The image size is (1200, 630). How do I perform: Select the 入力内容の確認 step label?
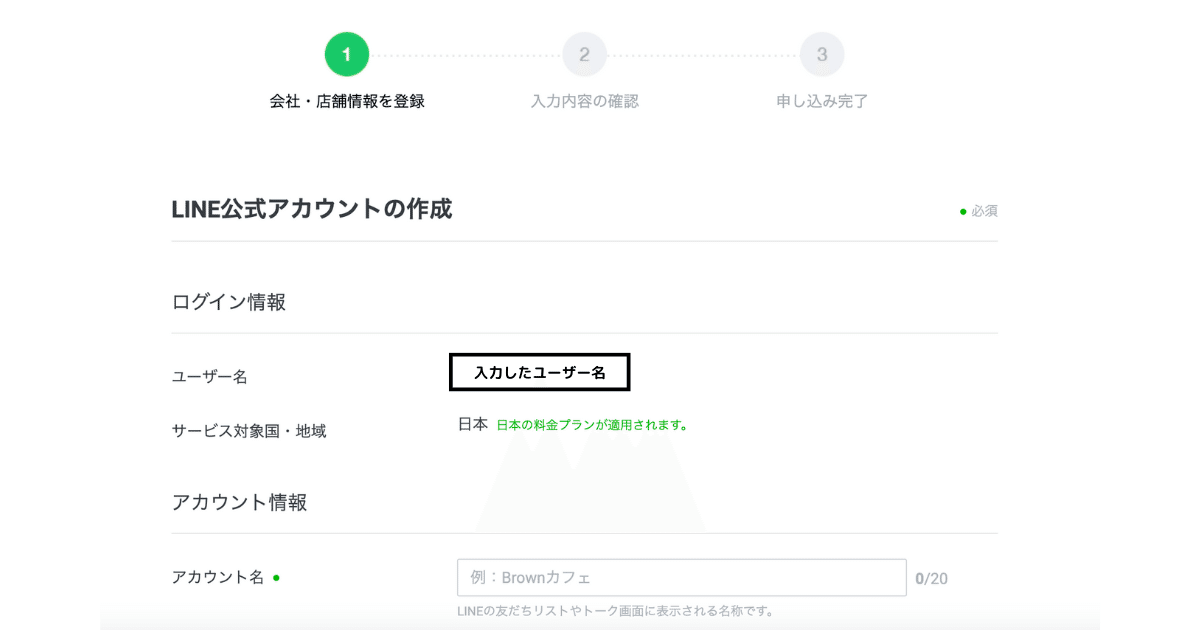pos(585,100)
